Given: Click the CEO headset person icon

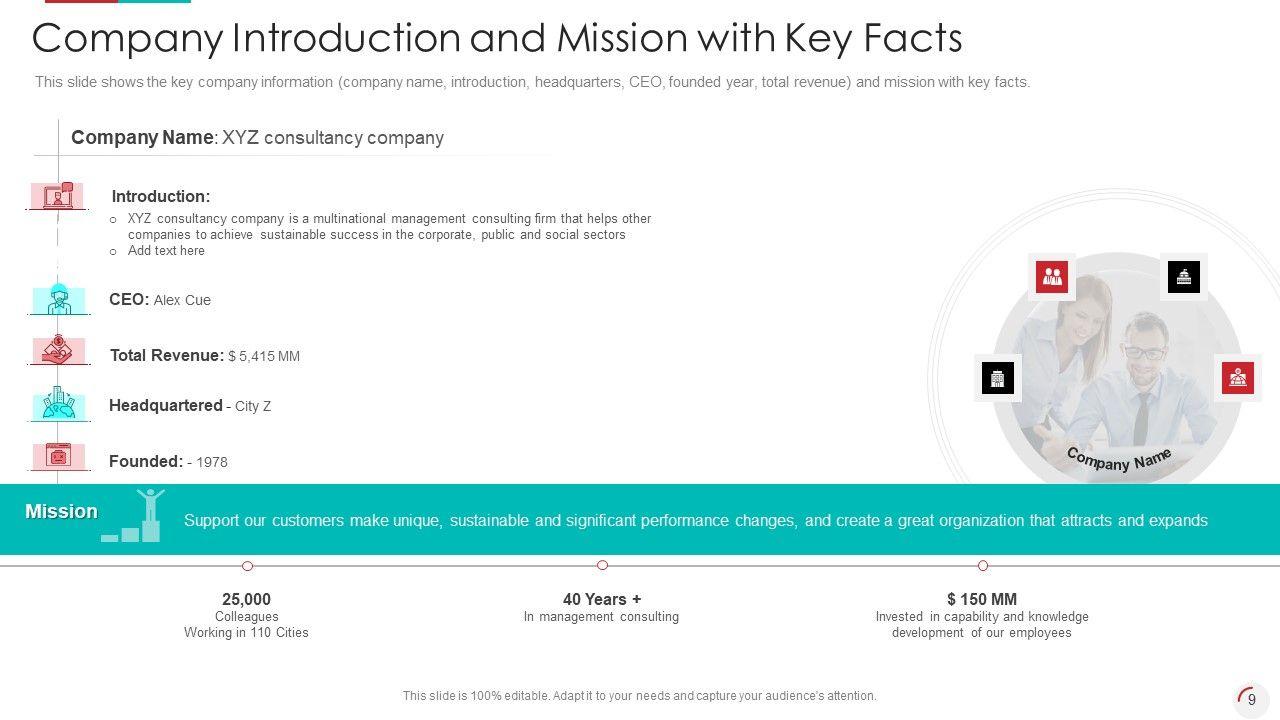Looking at the screenshot, I should pyautogui.click(x=59, y=299).
